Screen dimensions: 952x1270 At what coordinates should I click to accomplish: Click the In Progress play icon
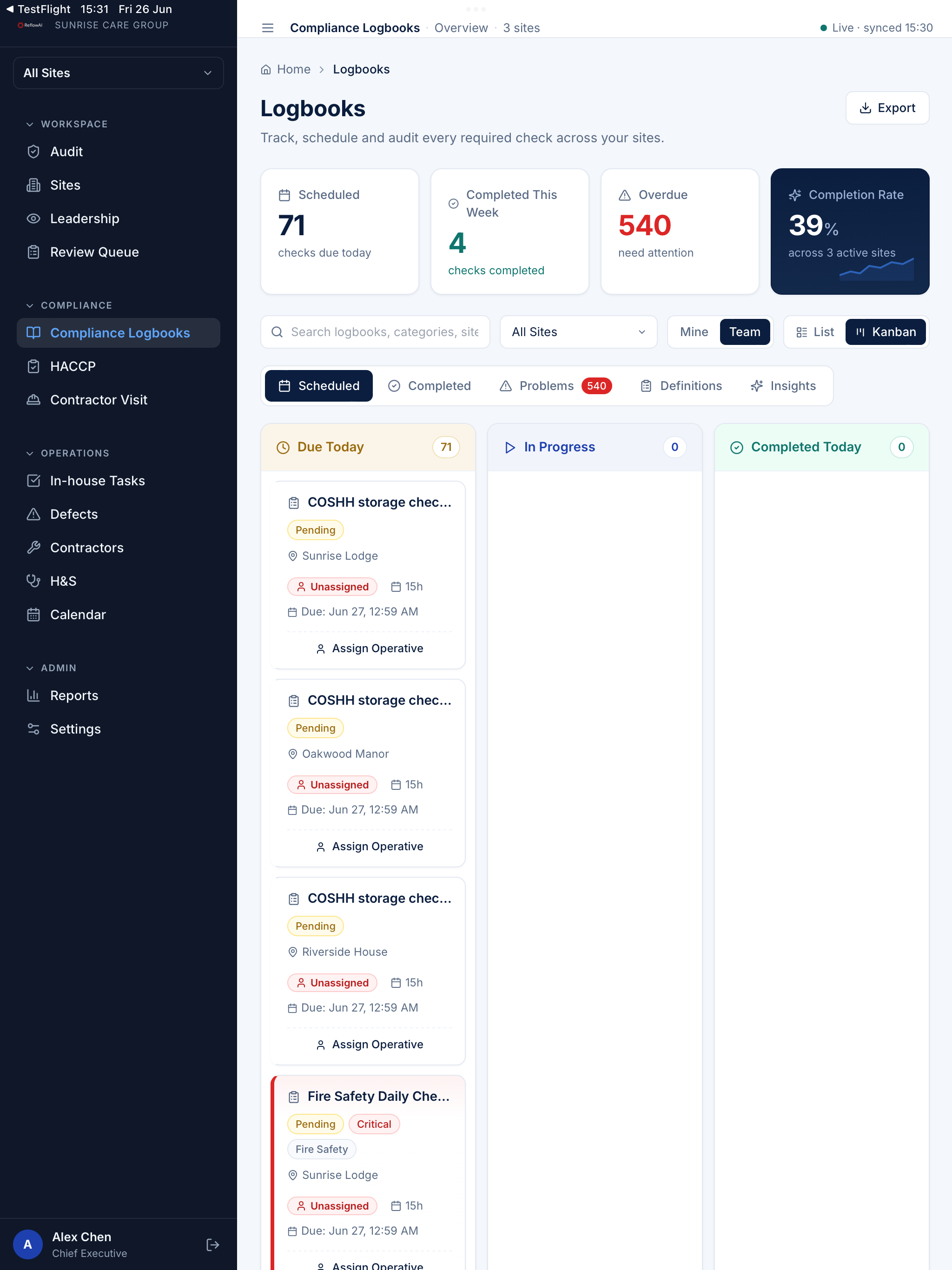pos(510,447)
